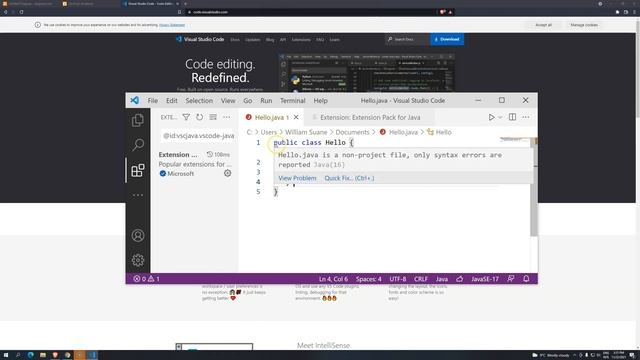Open the Accounts icon in the activity bar
The height and width of the screenshot is (360, 640).
[x=138, y=236]
